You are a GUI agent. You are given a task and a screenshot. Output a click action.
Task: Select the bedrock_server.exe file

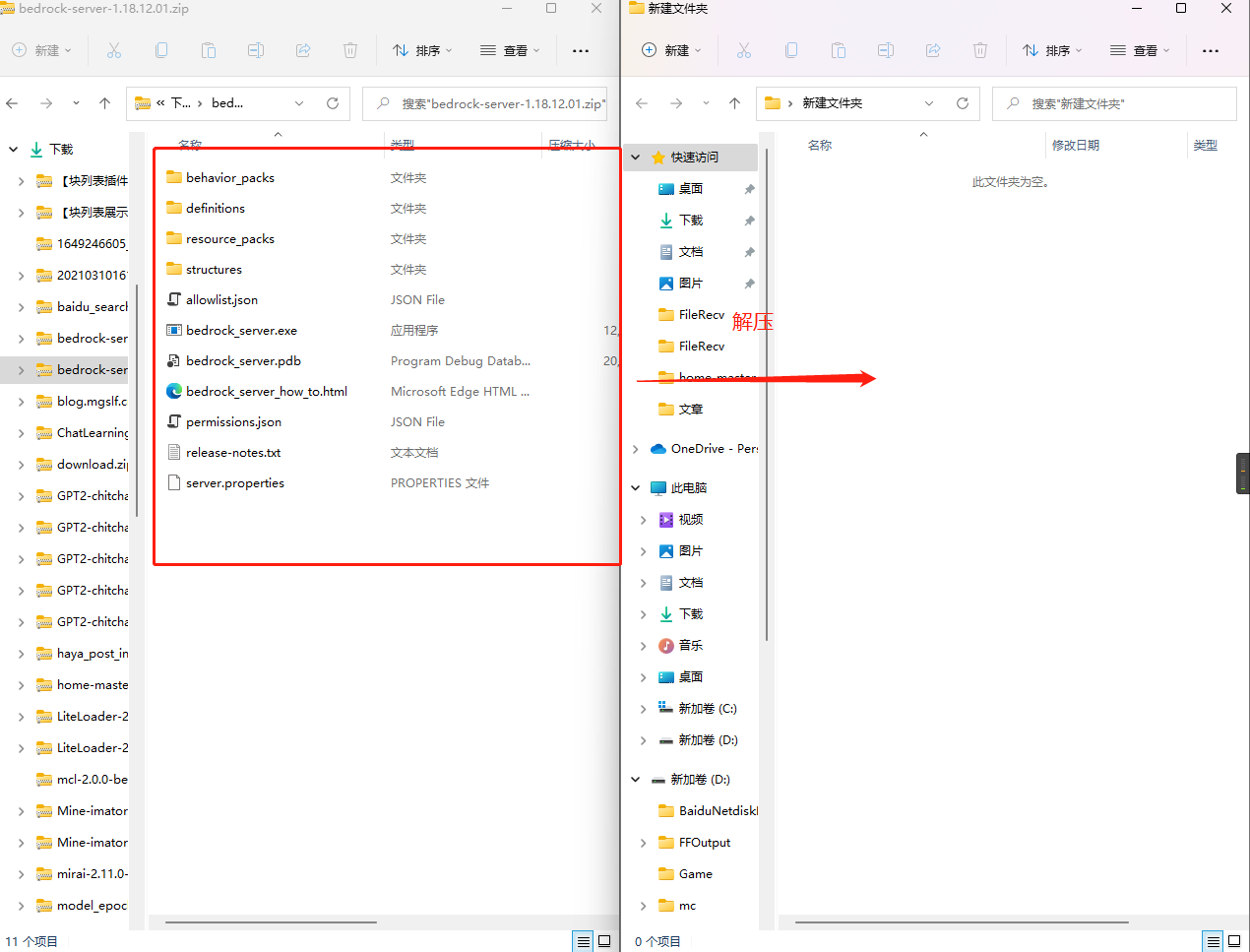tap(241, 331)
